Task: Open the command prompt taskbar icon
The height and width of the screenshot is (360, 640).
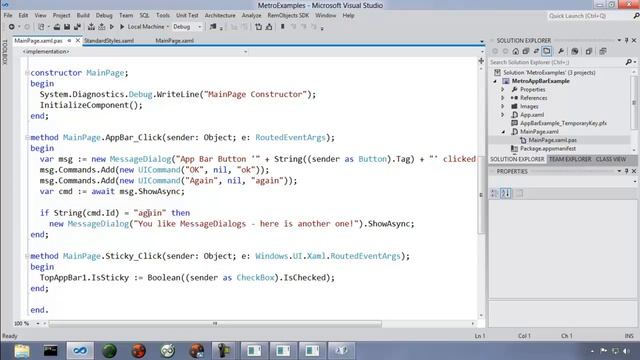Action: click(51, 351)
